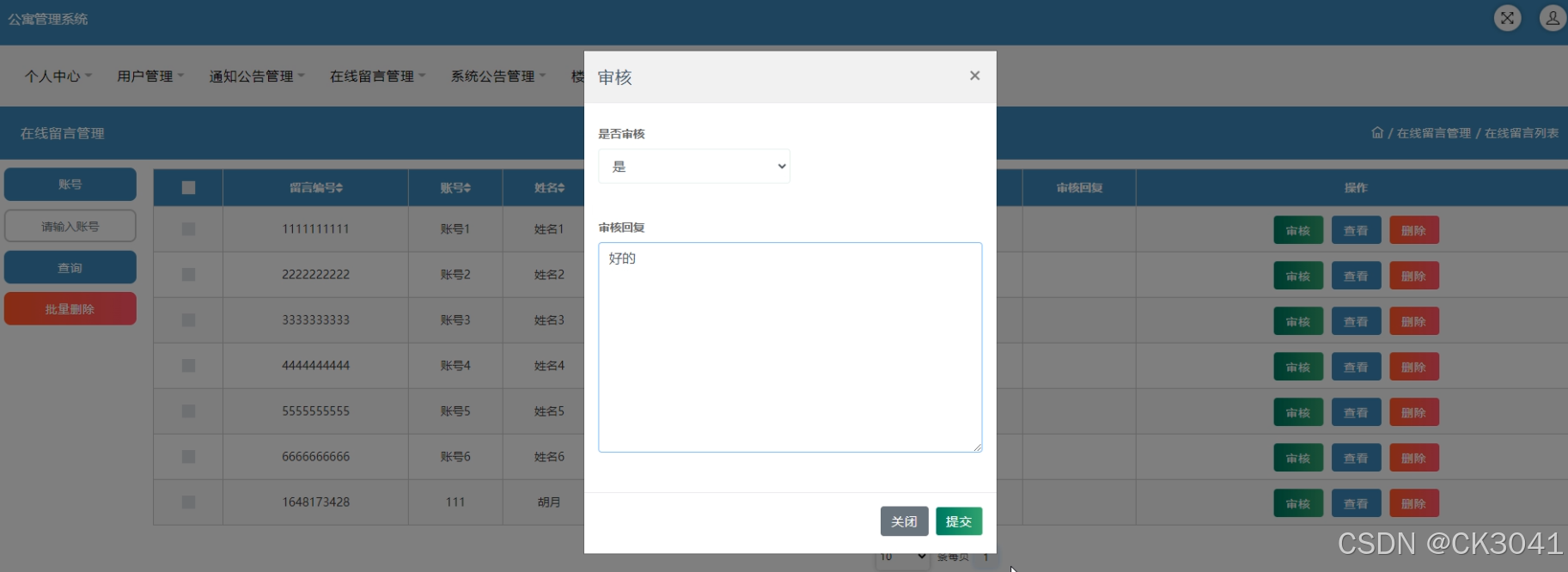Click cell 姓名6 in the table

(x=549, y=457)
